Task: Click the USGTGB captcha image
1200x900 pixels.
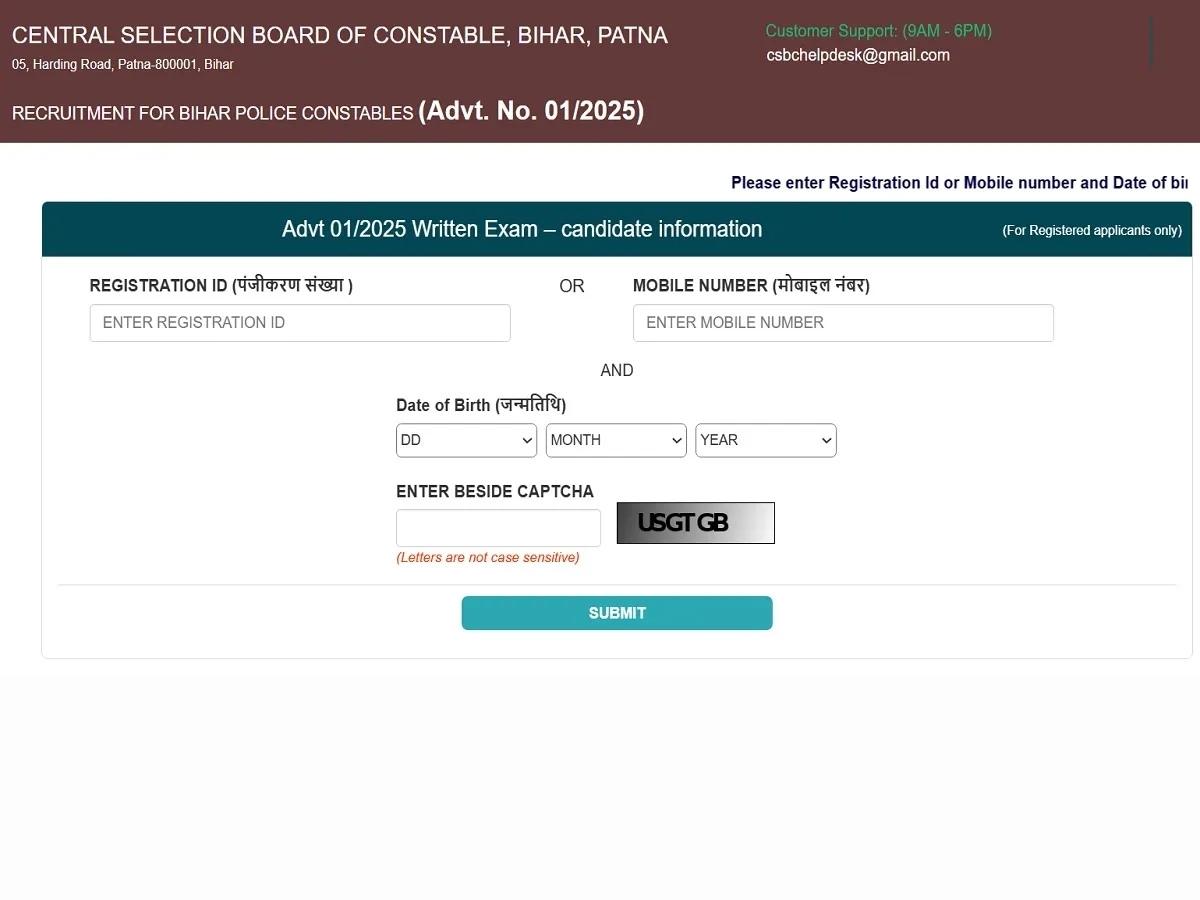Action: click(695, 523)
